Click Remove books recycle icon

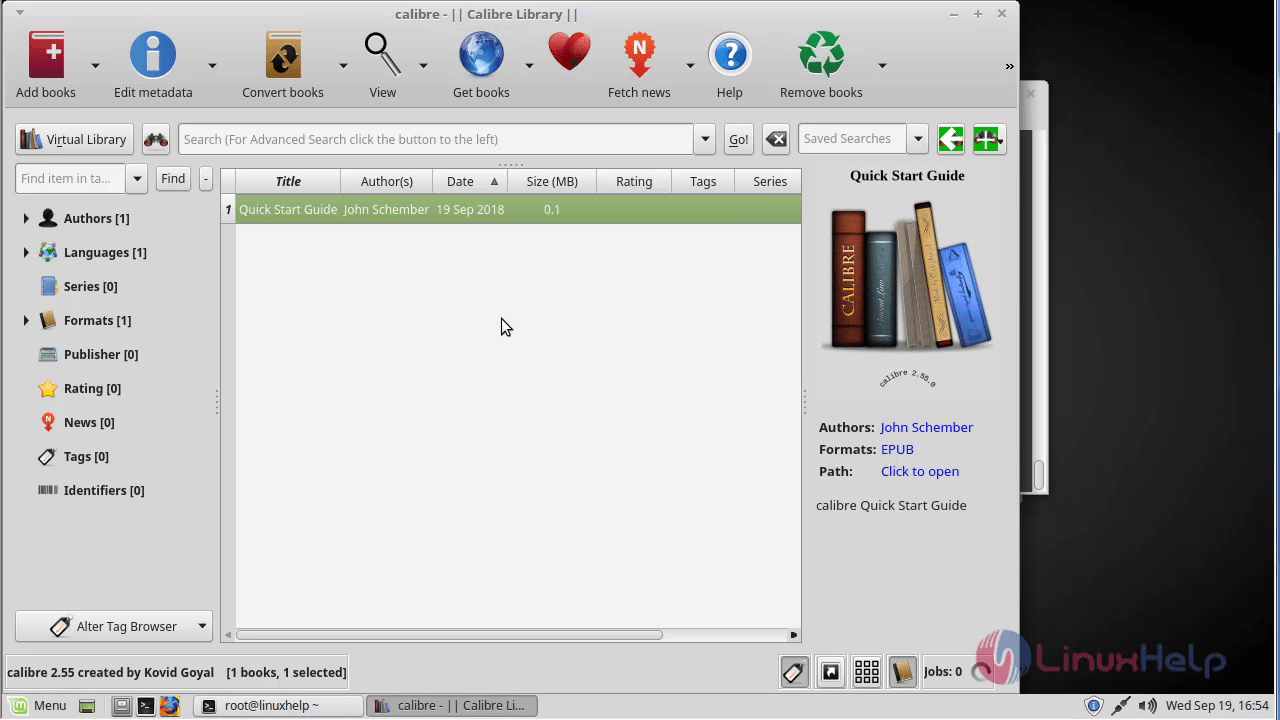tap(821, 55)
